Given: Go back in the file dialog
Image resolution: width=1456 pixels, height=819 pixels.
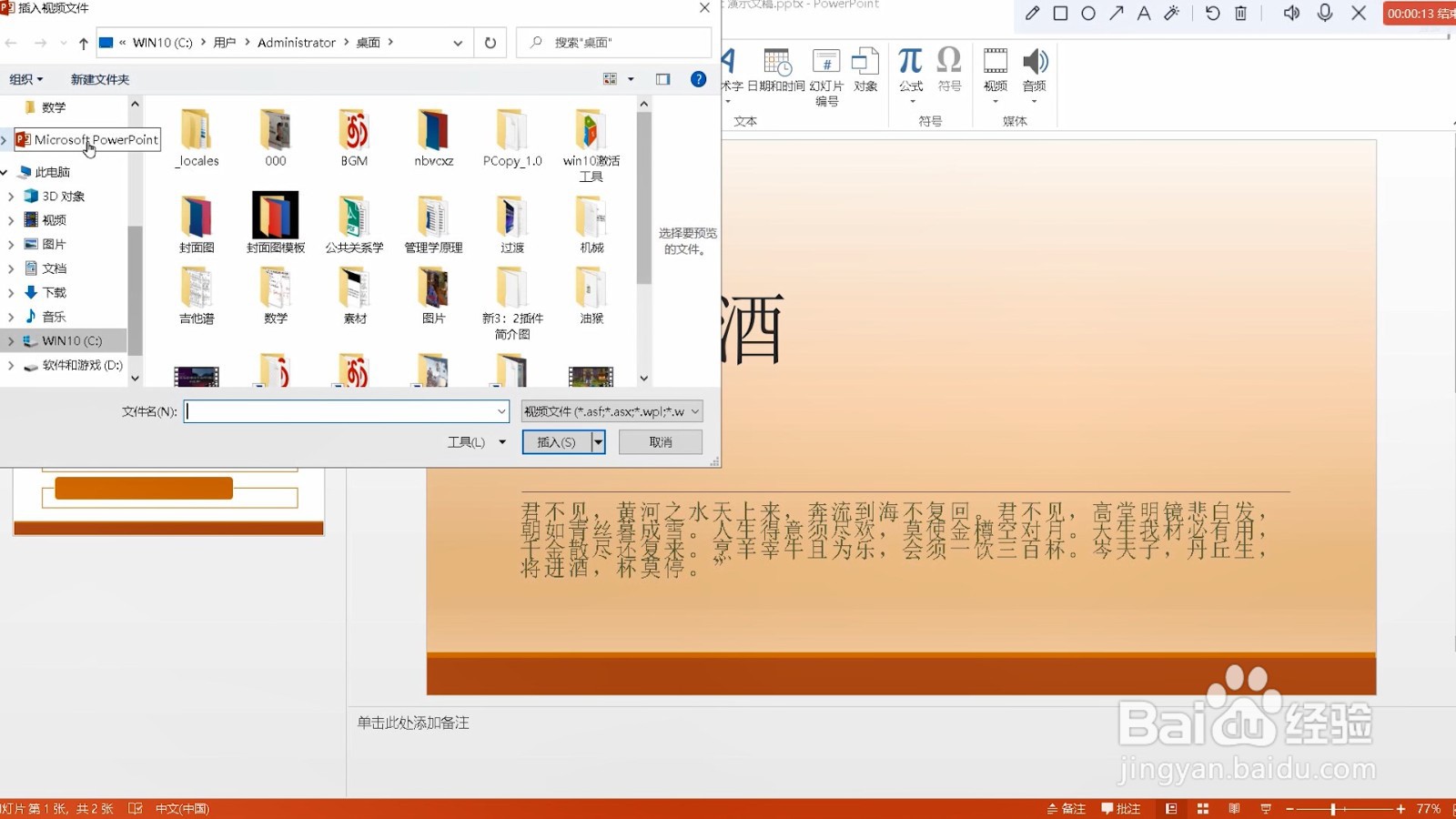Looking at the screenshot, I should tap(11, 43).
